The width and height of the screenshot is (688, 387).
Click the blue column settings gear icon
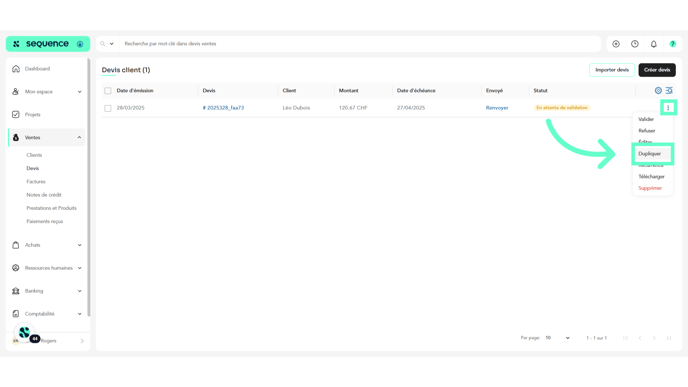pos(658,90)
